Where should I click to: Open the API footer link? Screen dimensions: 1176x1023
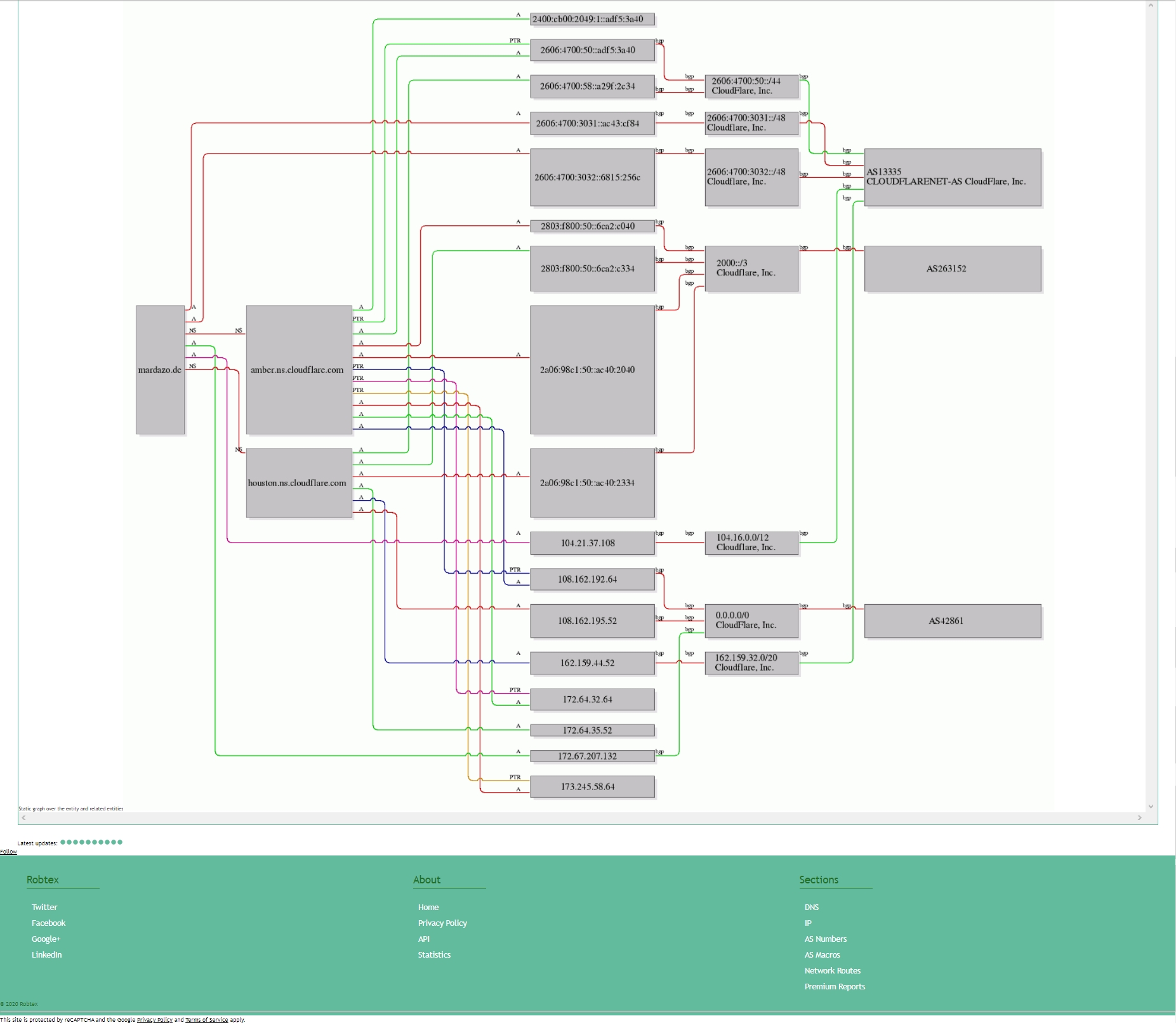[x=424, y=939]
